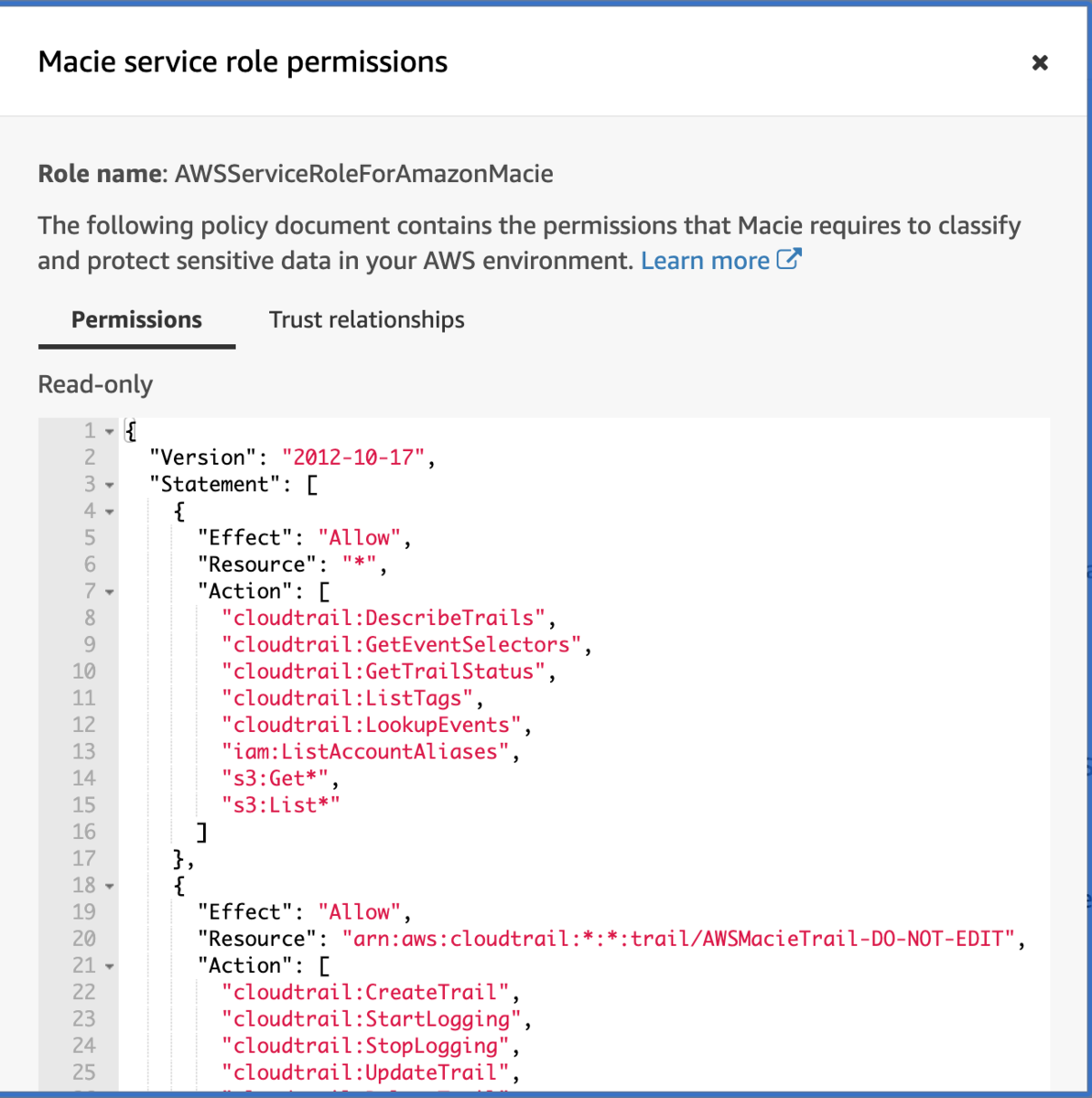Click the role name AWSServiceRoleForAmazonMacie
The height and width of the screenshot is (1098, 1092).
coord(363,174)
